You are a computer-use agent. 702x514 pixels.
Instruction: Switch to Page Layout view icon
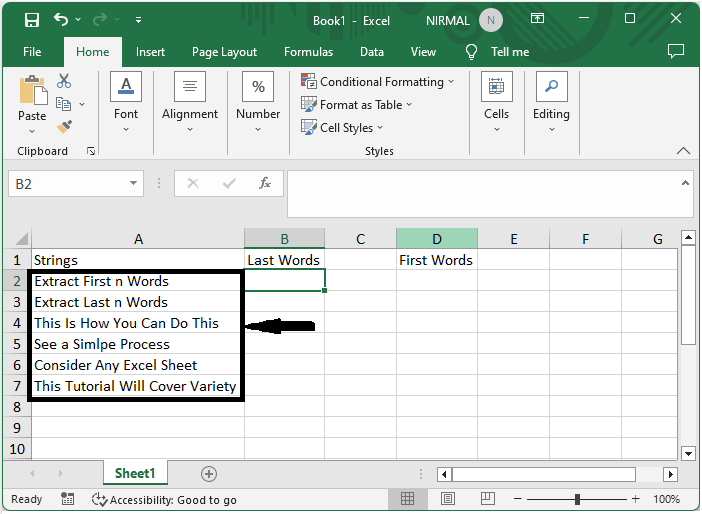(x=448, y=499)
